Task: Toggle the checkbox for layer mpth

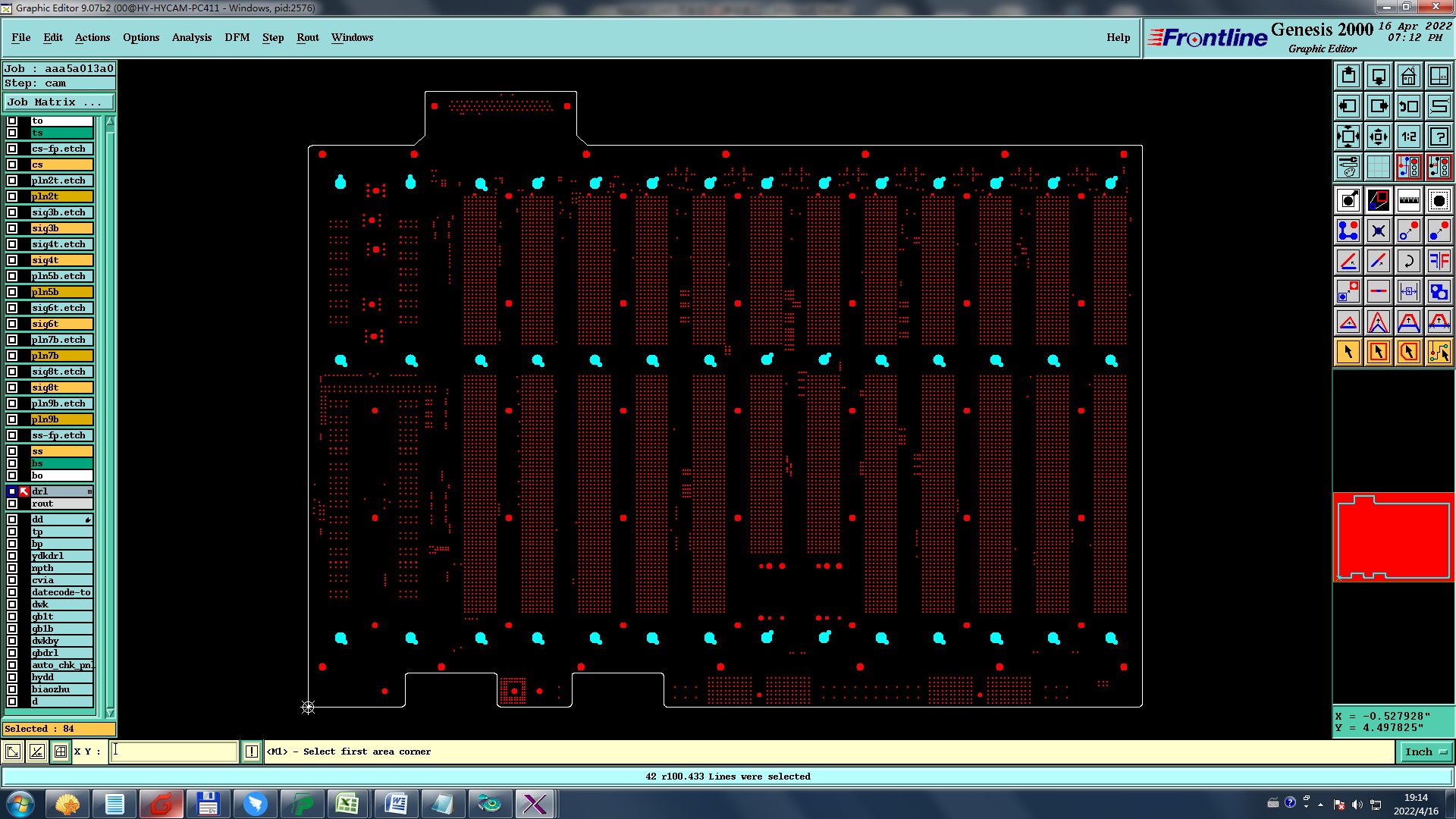Action: tap(12, 568)
